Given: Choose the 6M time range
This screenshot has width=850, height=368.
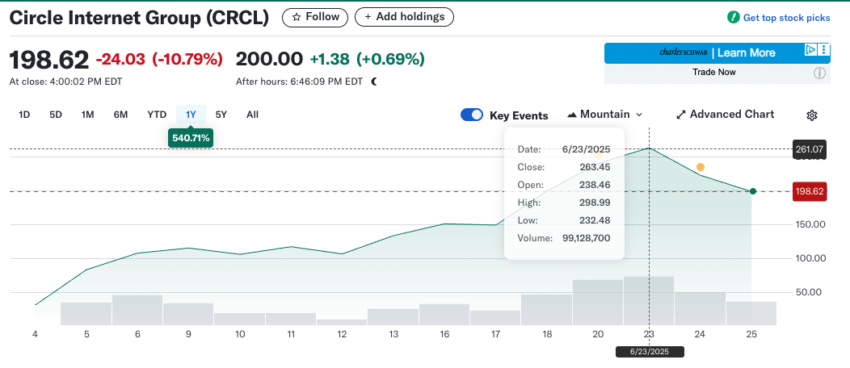Looking at the screenshot, I should pyautogui.click(x=120, y=115).
